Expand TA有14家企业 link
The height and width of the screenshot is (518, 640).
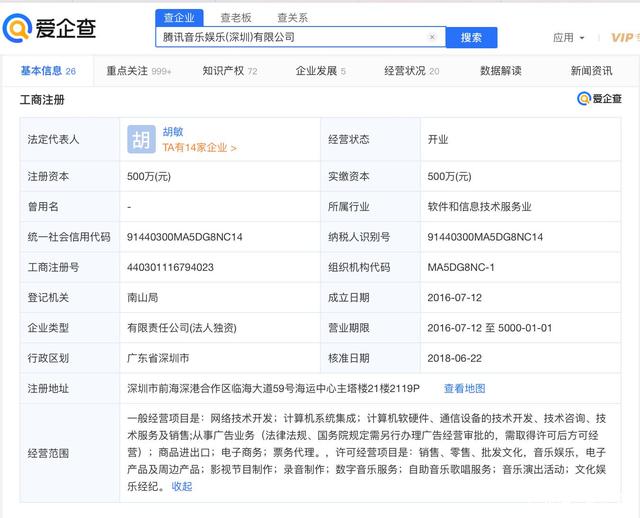pyautogui.click(x=199, y=147)
